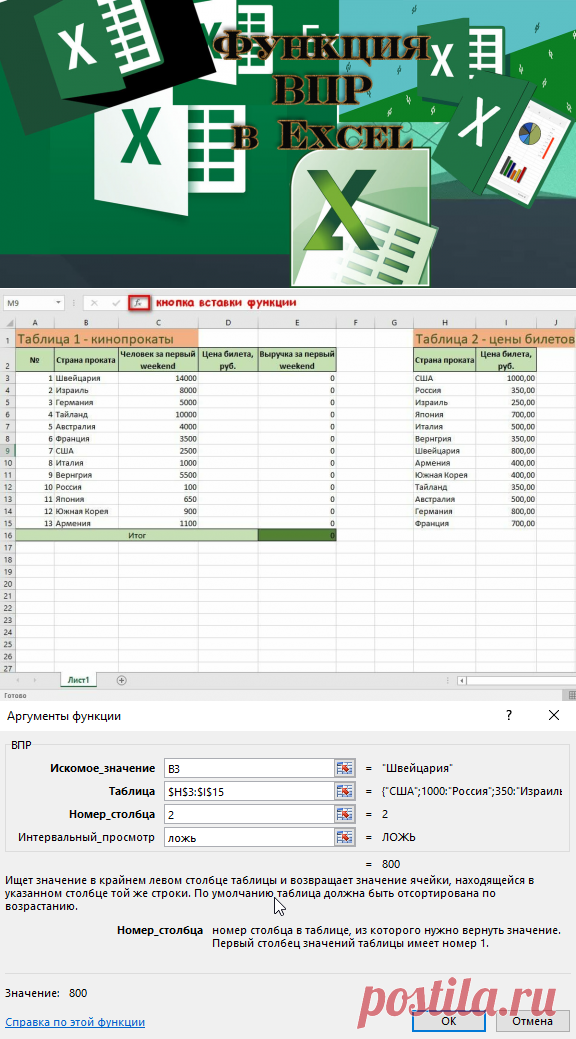The image size is (576, 1039).
Task: Click the Армения cell in Table 1
Action: coord(86,523)
